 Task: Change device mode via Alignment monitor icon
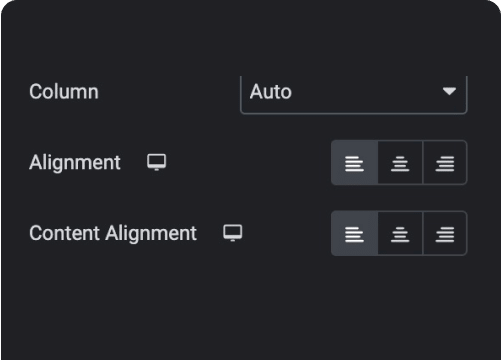tap(157, 162)
